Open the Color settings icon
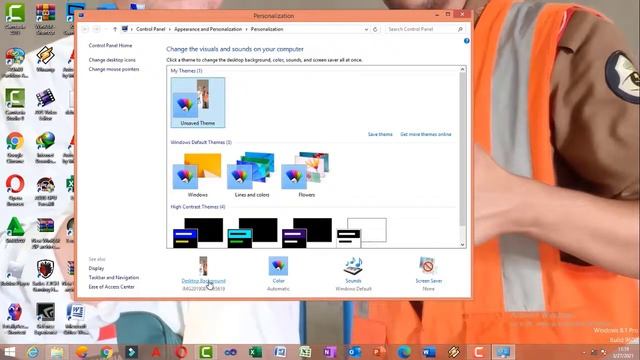 [x=278, y=266]
